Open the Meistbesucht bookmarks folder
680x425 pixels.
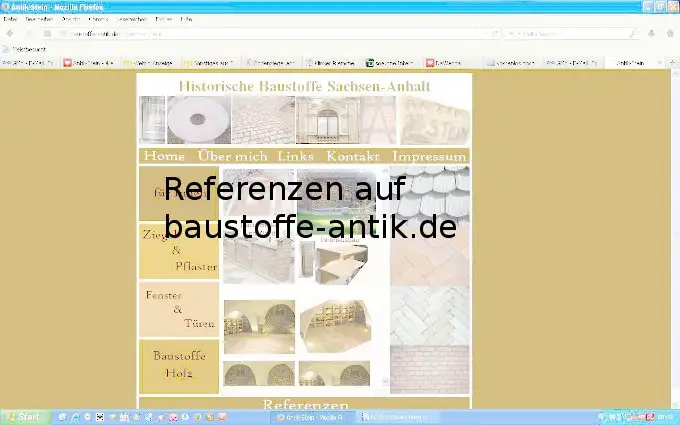[24, 49]
